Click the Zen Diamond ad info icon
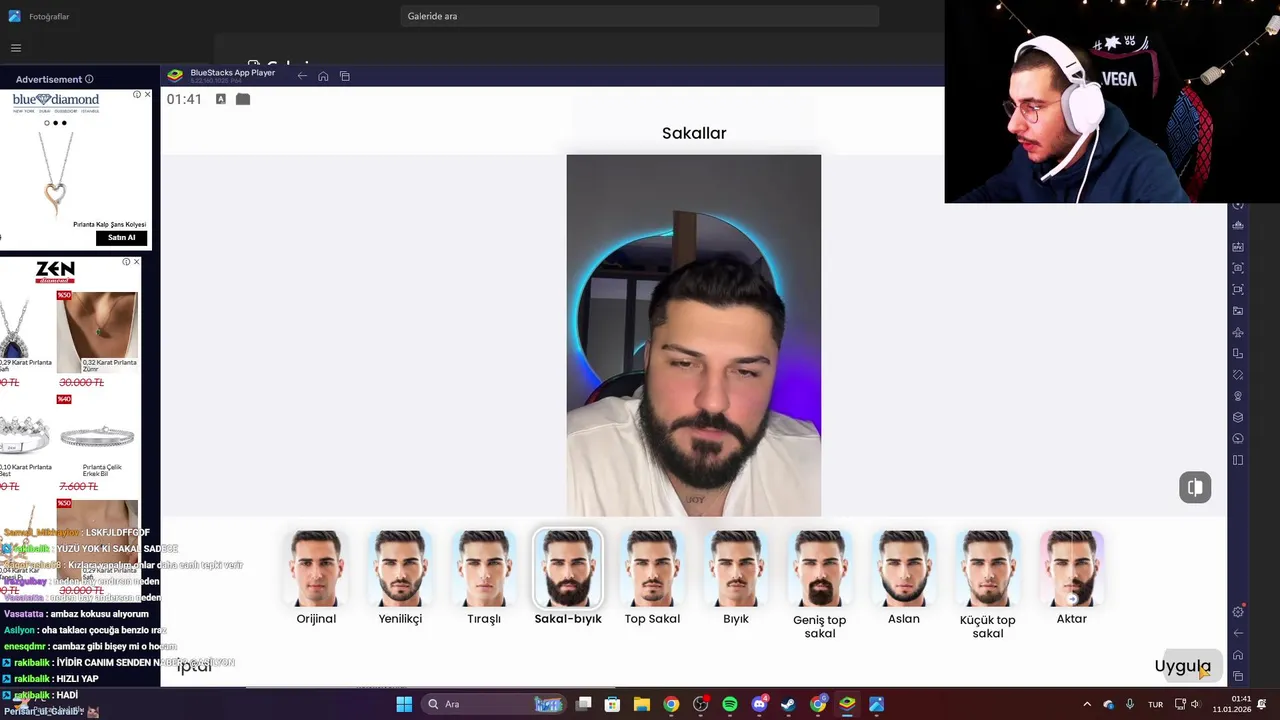 click(126, 262)
